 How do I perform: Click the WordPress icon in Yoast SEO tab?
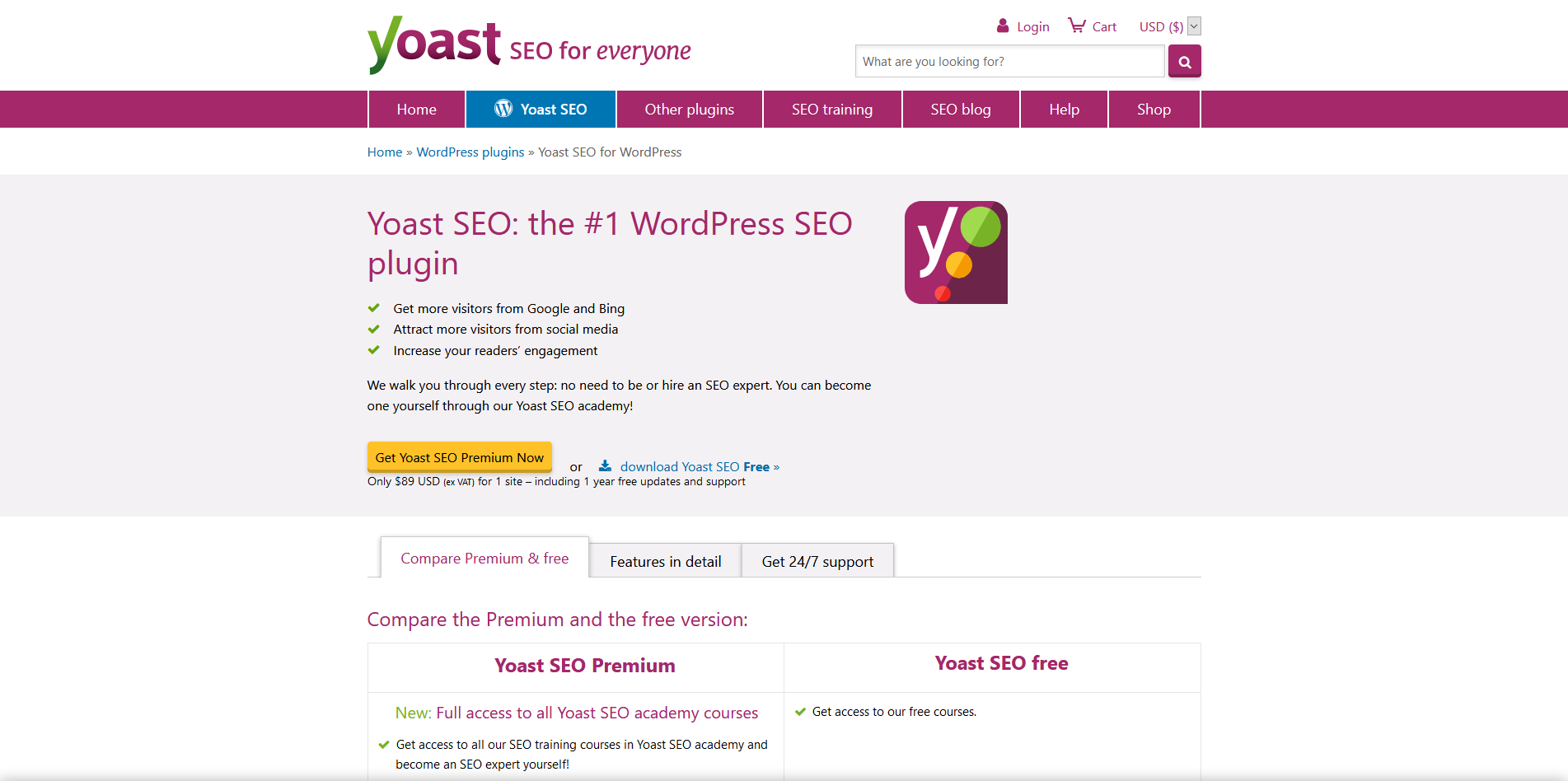pyautogui.click(x=503, y=109)
